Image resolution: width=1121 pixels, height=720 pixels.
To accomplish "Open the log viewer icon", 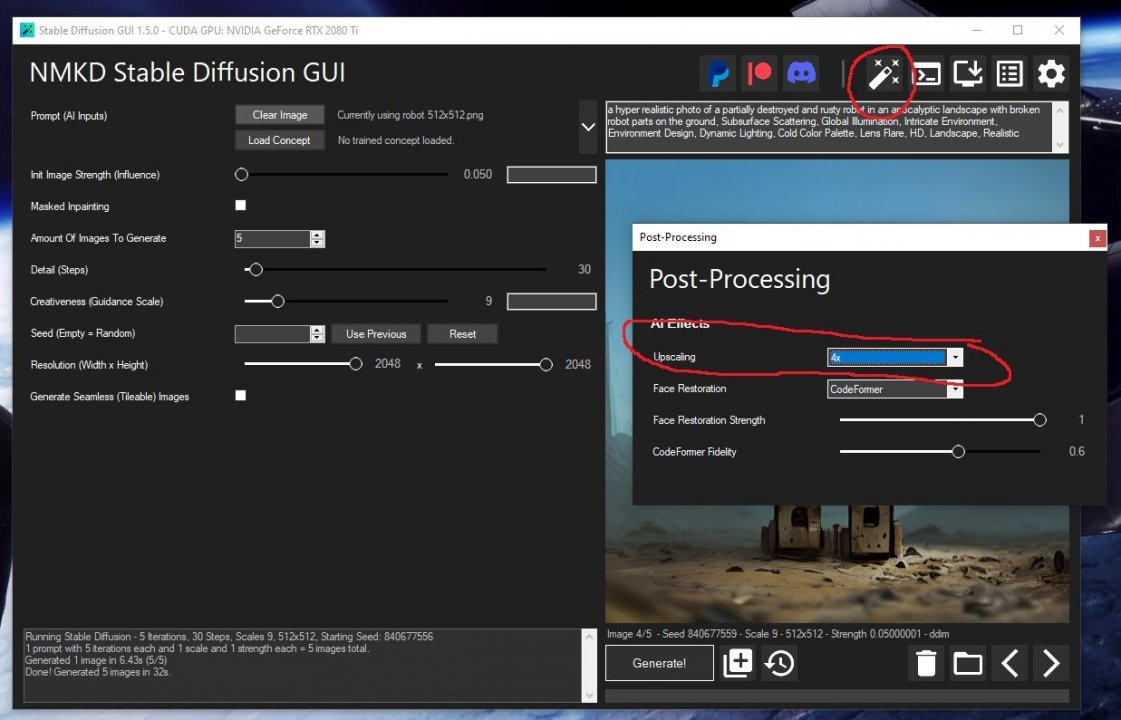I will pos(1008,73).
